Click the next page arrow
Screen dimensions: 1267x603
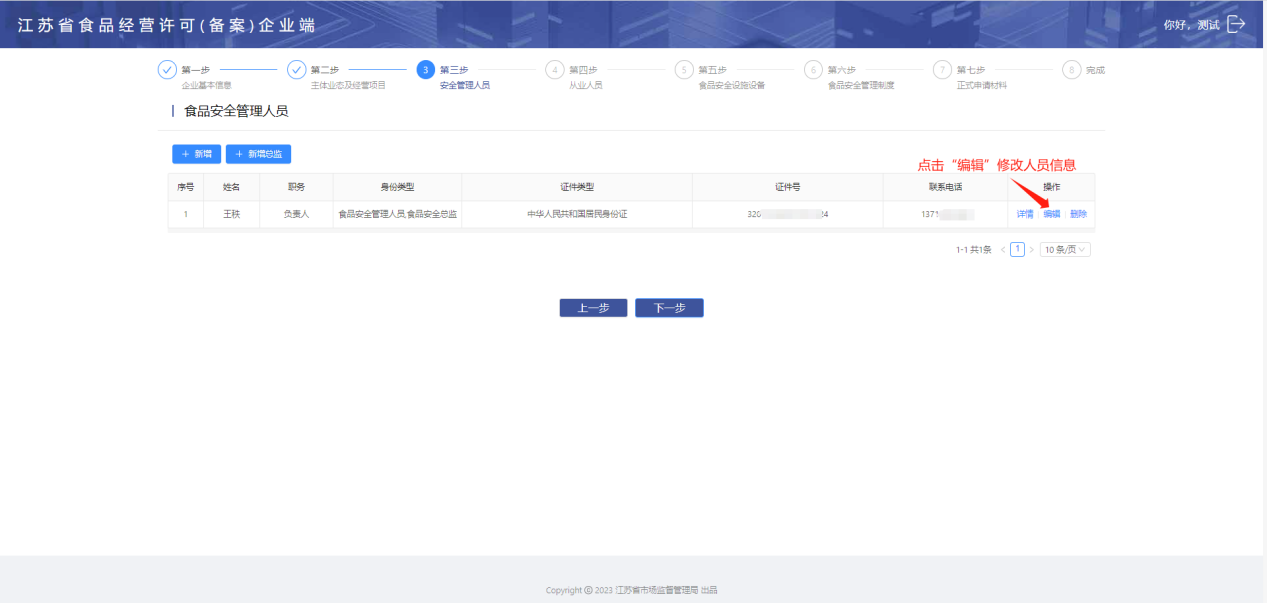1031,250
